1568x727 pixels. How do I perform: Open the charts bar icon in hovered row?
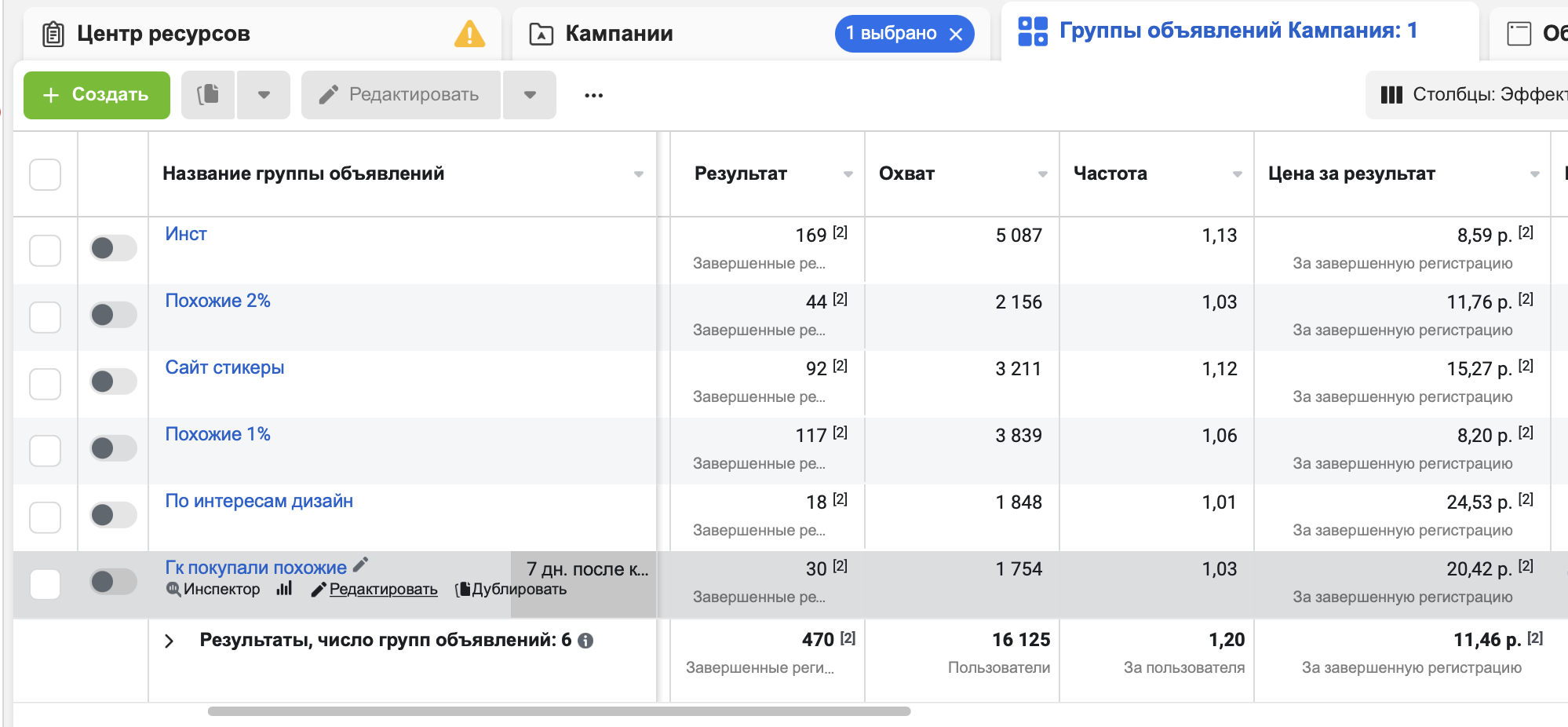point(284,589)
